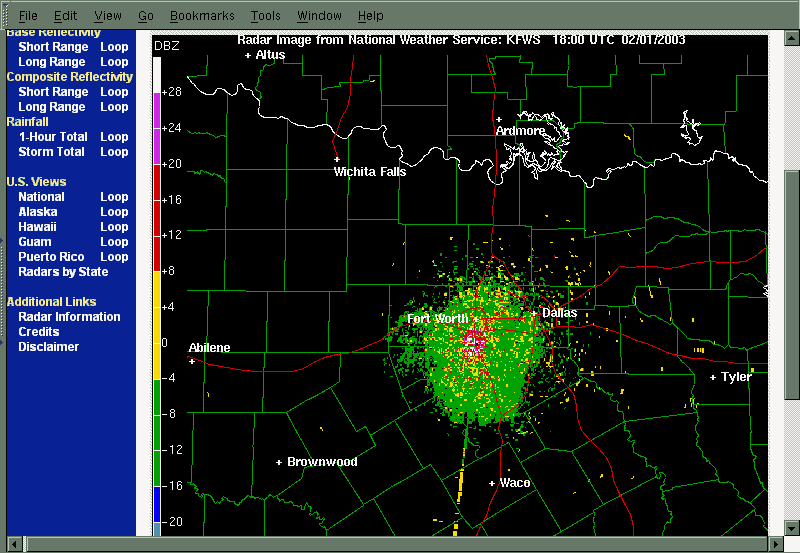The image size is (800, 553).
Task: Click the +28 value on DBZ scale
Action: coord(171,92)
